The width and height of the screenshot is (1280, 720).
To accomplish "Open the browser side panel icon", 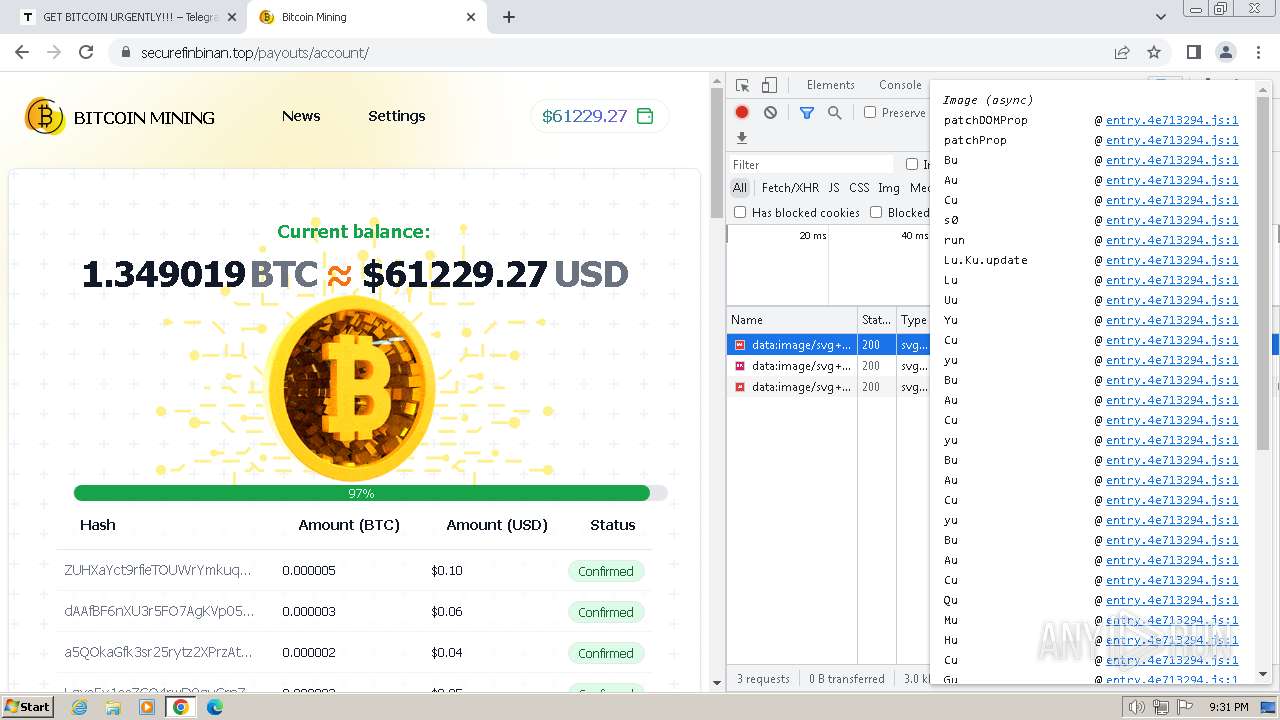I will click(x=1194, y=52).
